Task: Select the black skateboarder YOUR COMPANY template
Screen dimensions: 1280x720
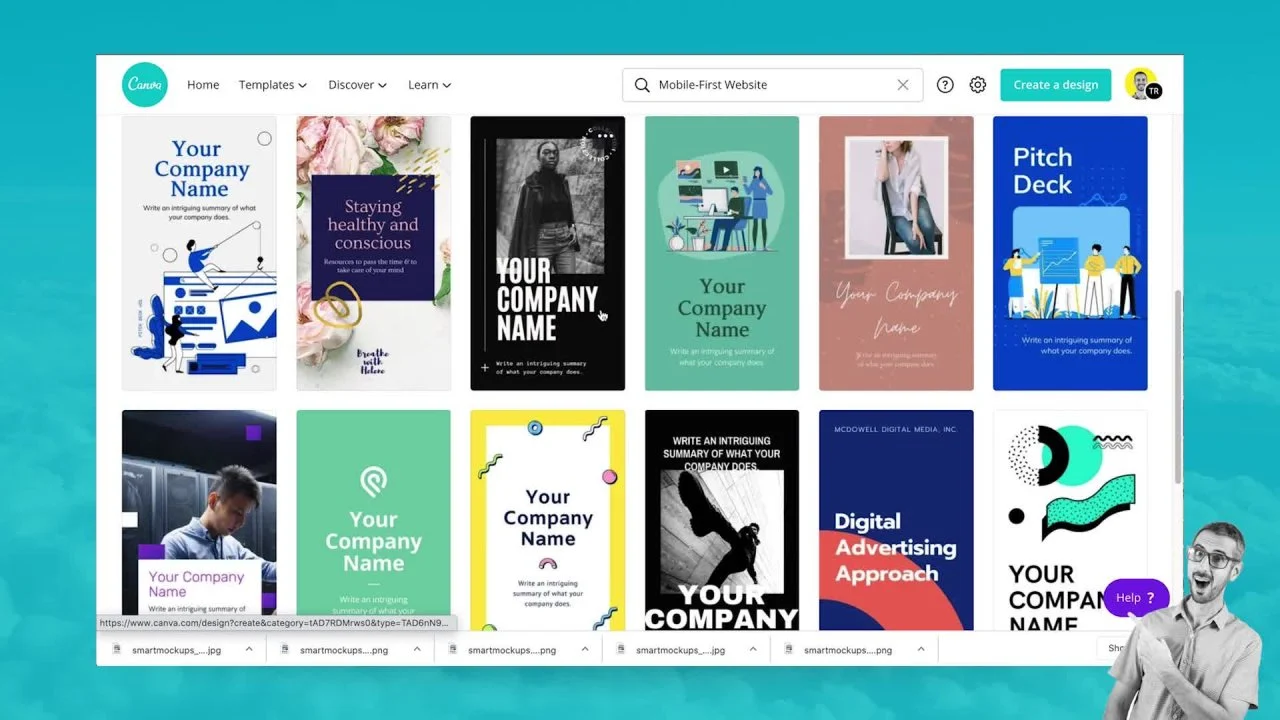Action: 722,520
